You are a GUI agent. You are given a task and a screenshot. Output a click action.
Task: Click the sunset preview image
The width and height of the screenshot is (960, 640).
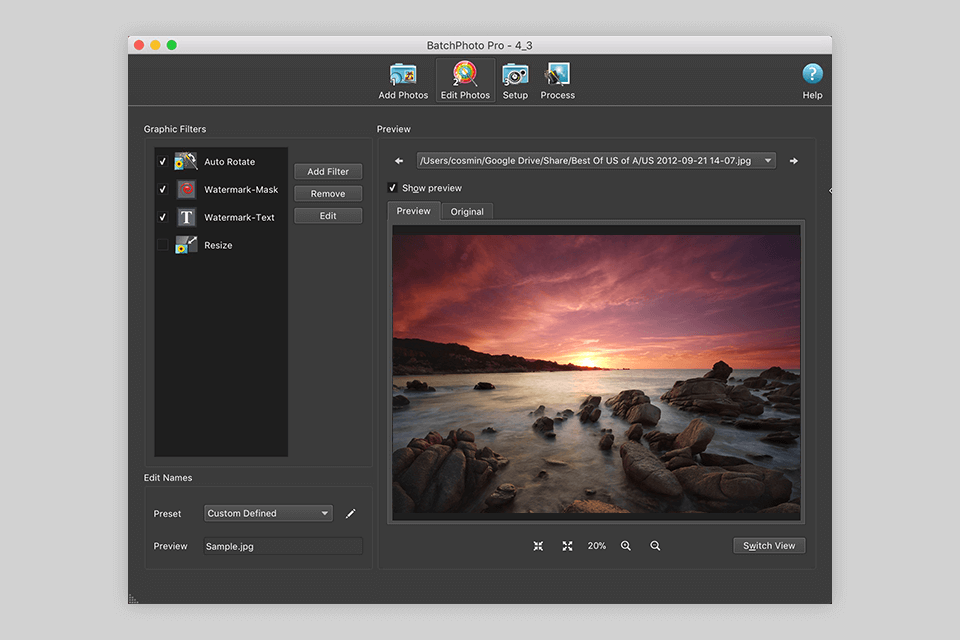tap(596, 374)
